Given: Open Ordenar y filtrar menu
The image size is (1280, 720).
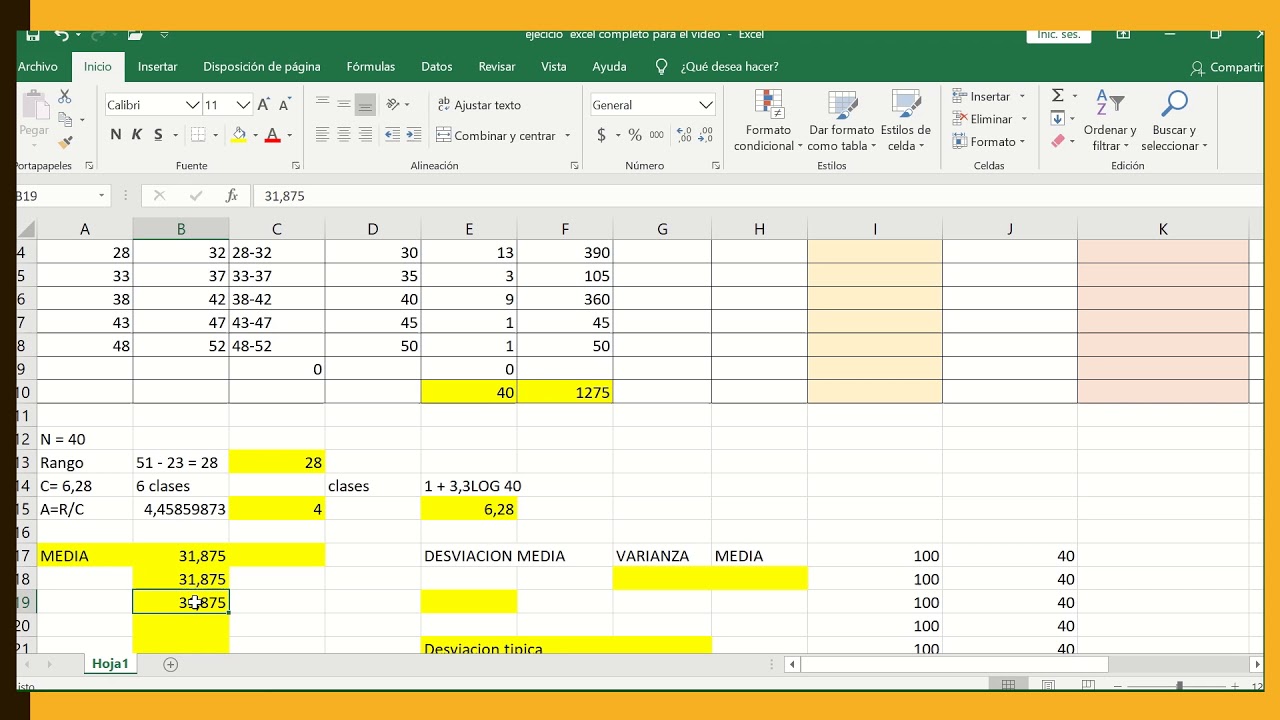Looking at the screenshot, I should click(x=1110, y=121).
